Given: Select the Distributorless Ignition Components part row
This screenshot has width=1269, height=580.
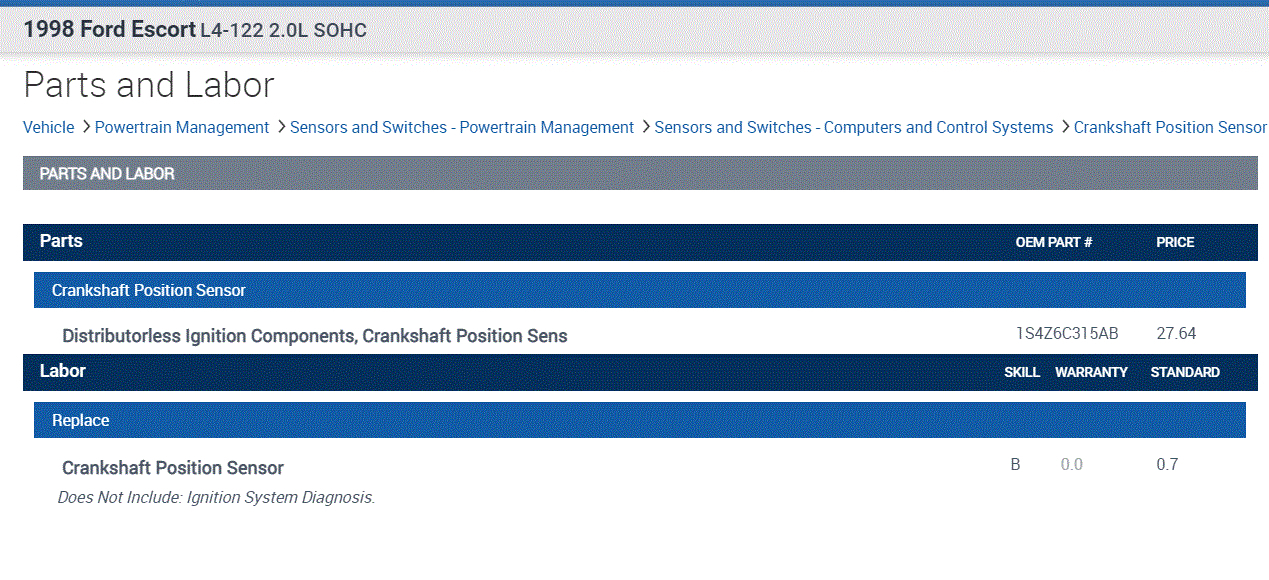Looking at the screenshot, I should pyautogui.click(x=315, y=336).
